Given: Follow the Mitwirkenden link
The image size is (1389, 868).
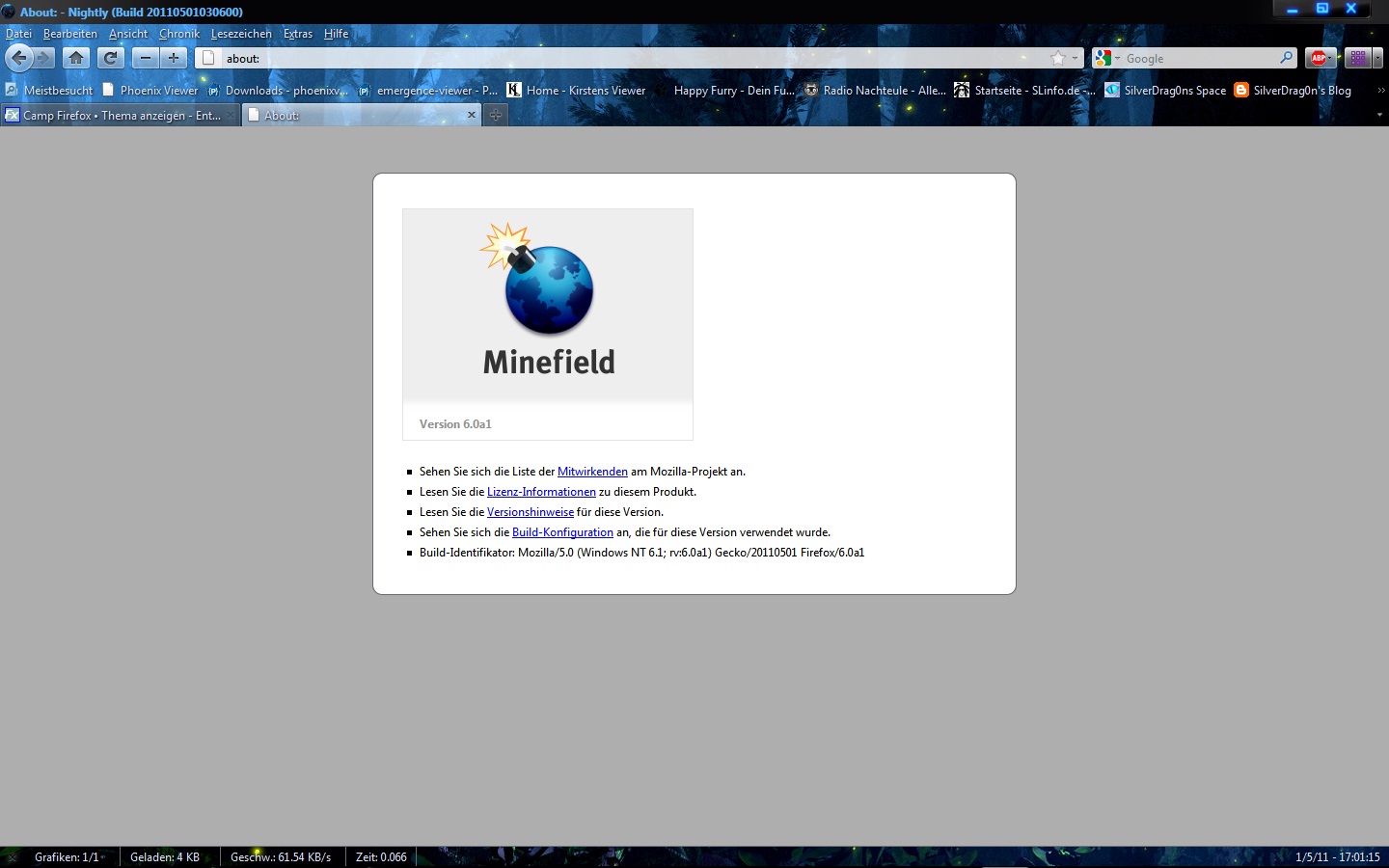Looking at the screenshot, I should click(x=592, y=472).
